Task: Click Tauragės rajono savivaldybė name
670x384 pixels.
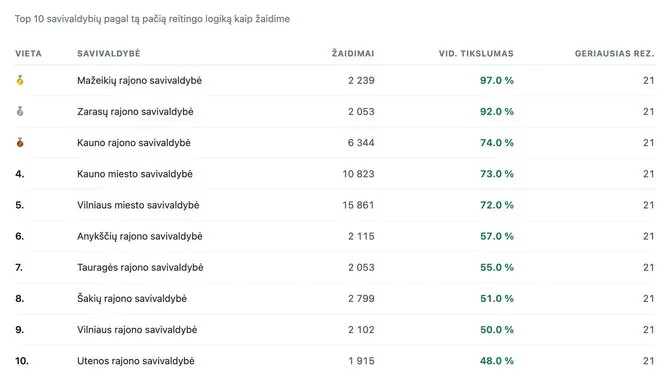Action: [140, 267]
